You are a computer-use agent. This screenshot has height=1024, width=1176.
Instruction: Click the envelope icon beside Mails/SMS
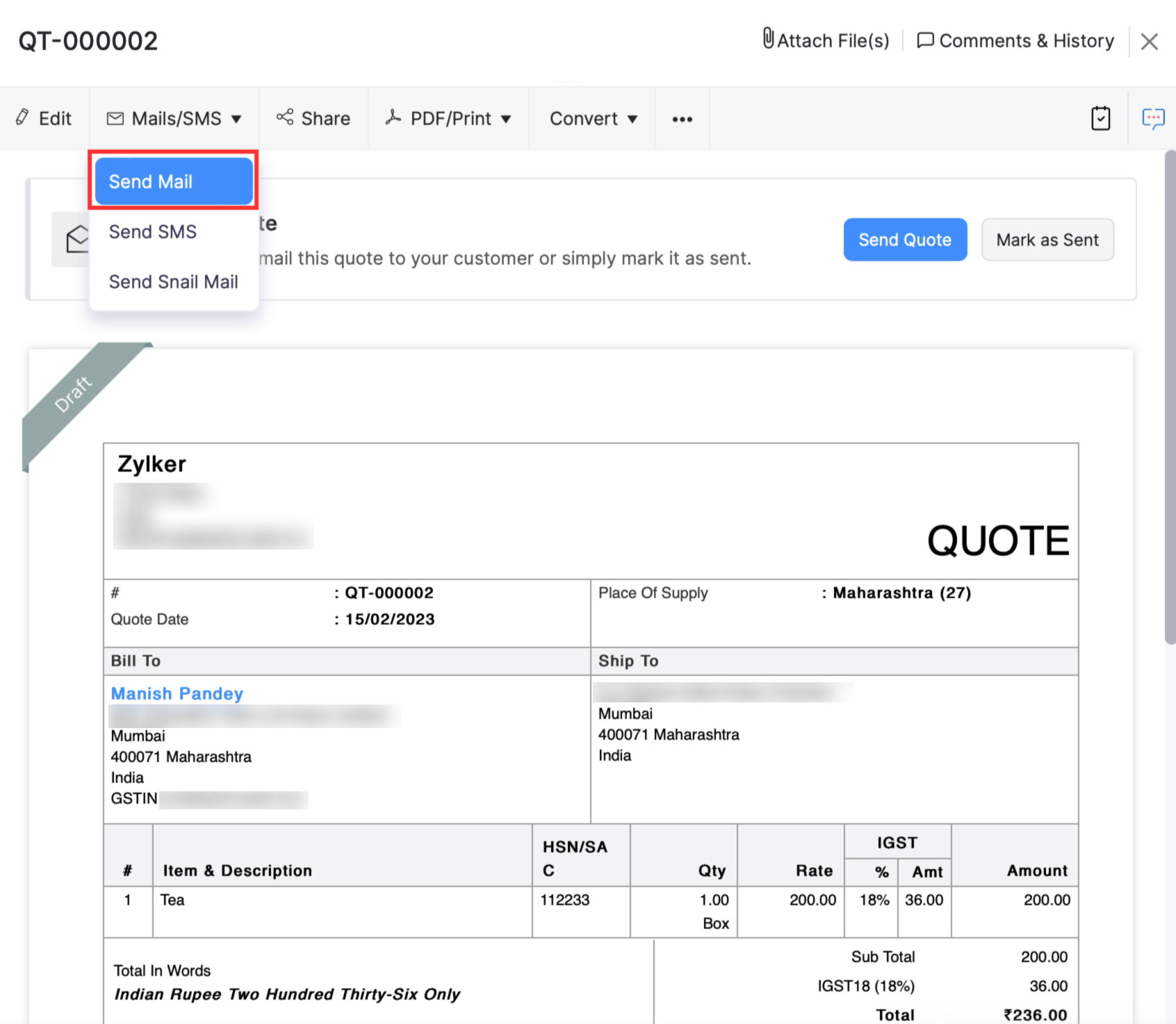coord(115,119)
